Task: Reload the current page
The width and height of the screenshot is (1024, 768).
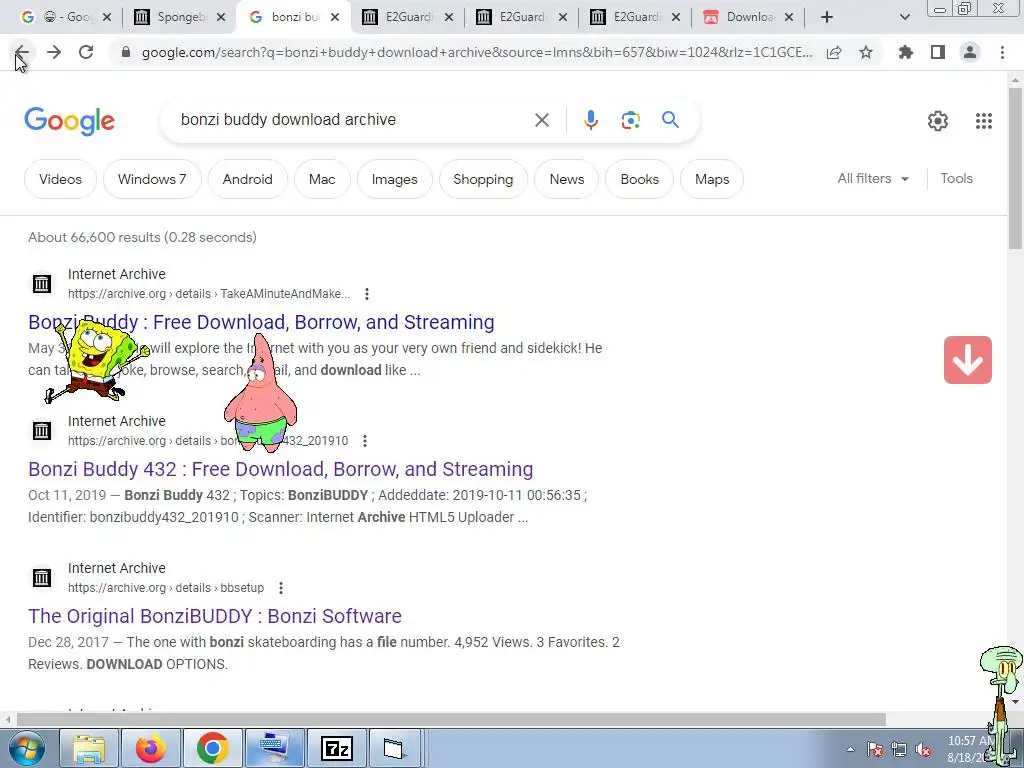Action: tap(86, 52)
